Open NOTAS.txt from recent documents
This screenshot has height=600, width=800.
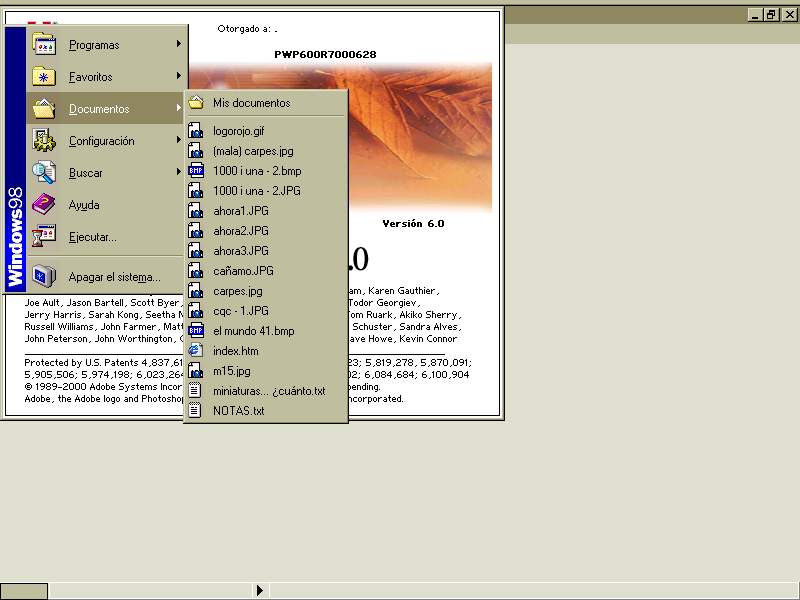coord(266,411)
